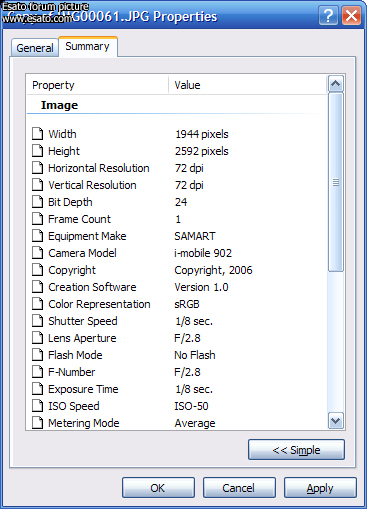Select the Lens Aperture value F/2.8
Viewport: 367px width, 509px height.
pyautogui.click(x=187, y=338)
